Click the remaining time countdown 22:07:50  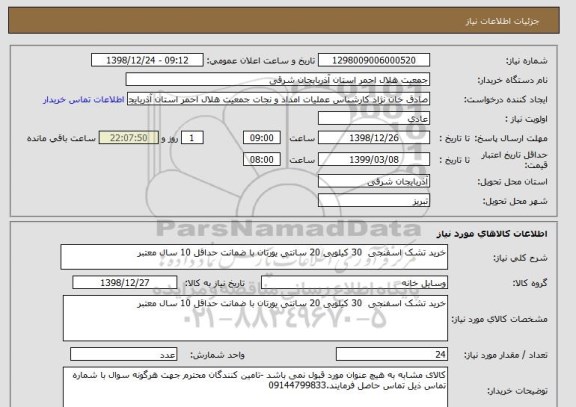tap(129, 138)
